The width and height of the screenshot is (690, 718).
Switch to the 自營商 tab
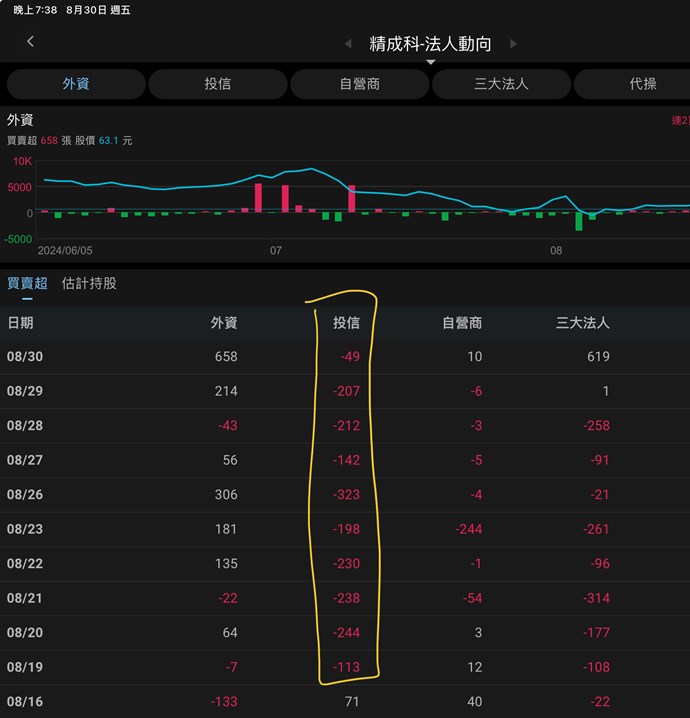pos(359,84)
